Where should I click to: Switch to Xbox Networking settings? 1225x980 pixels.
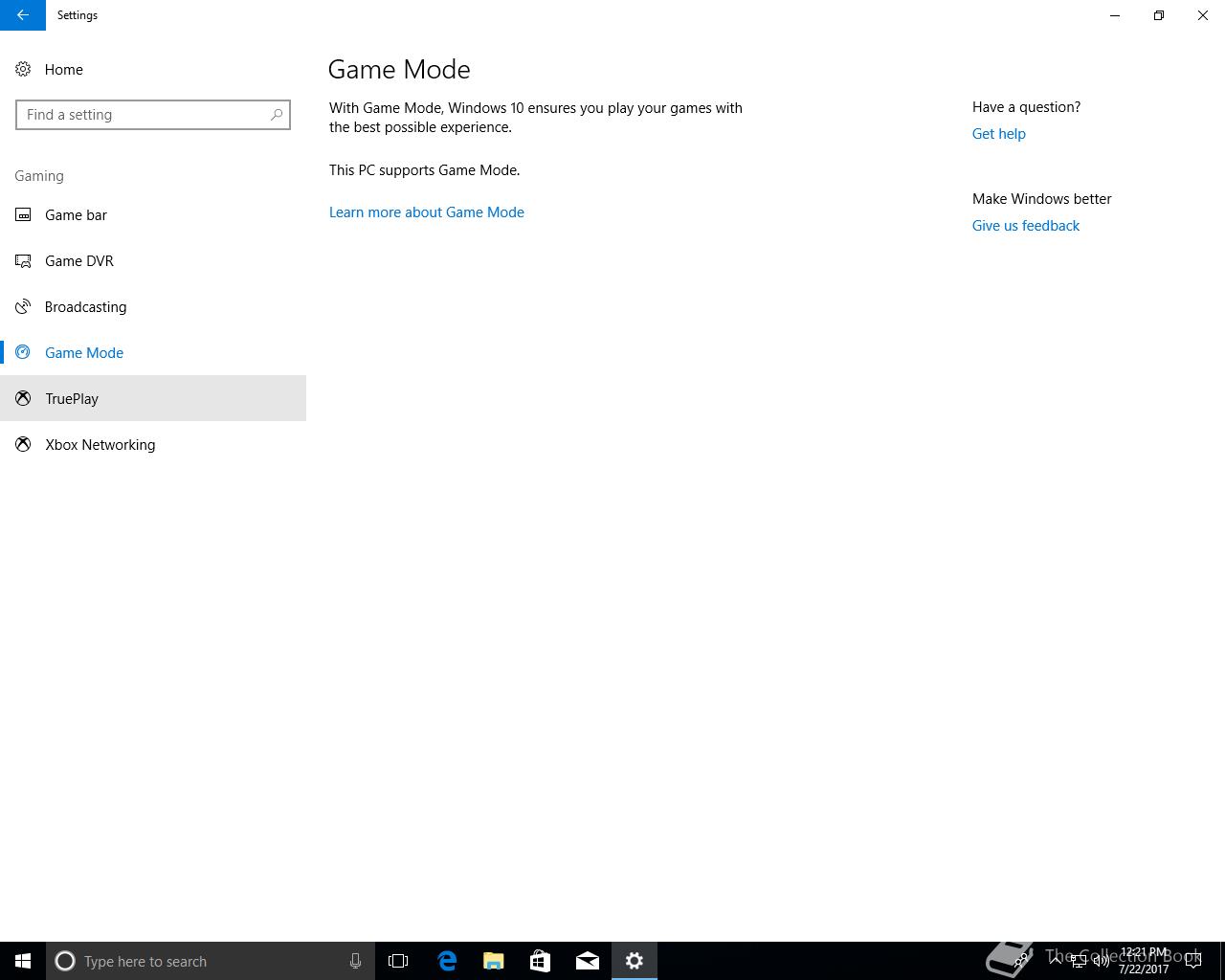tap(153, 444)
